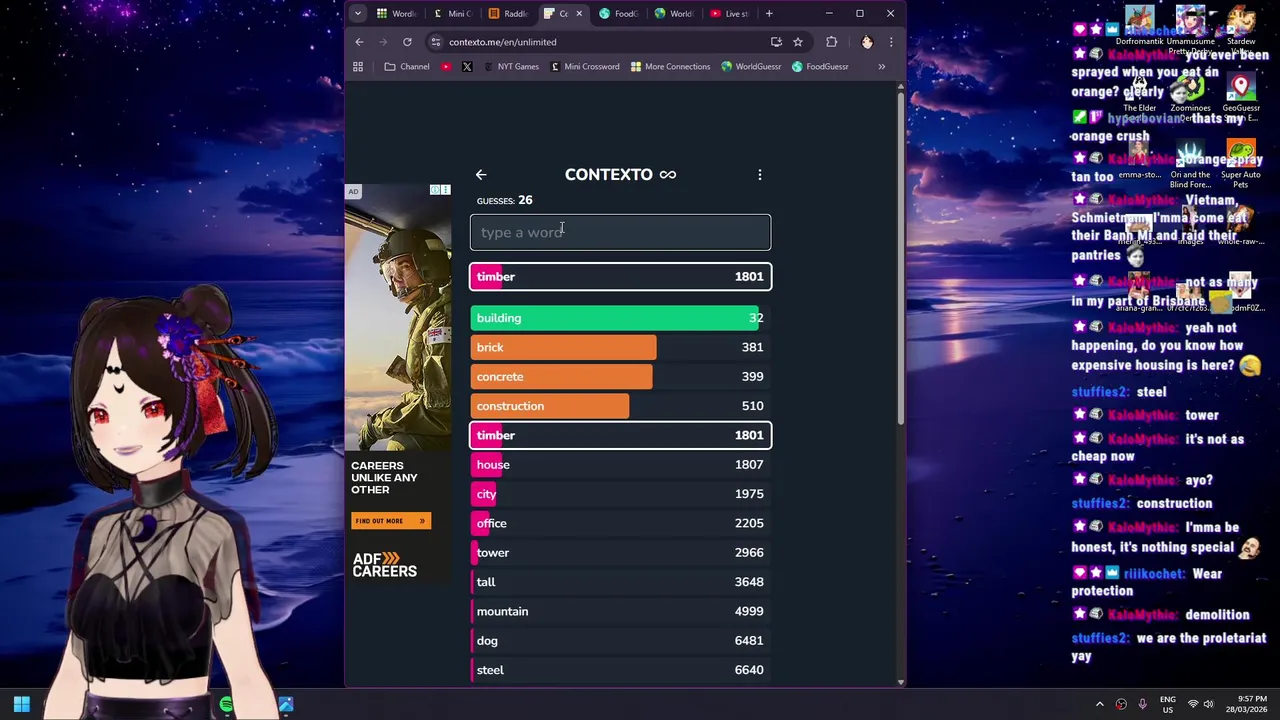Select the 'brick' guess row
Image resolution: width=1280 pixels, height=720 pixels.
(x=620, y=347)
